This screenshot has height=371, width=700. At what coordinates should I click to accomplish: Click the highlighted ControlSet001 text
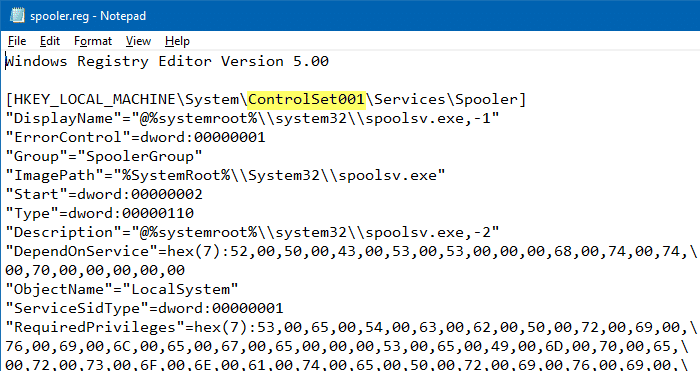coord(306,99)
